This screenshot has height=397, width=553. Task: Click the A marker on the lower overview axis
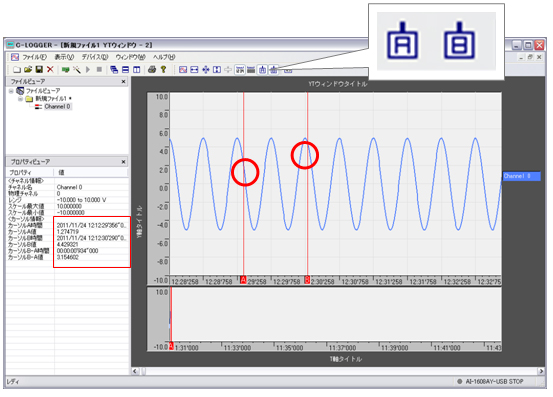point(171,346)
